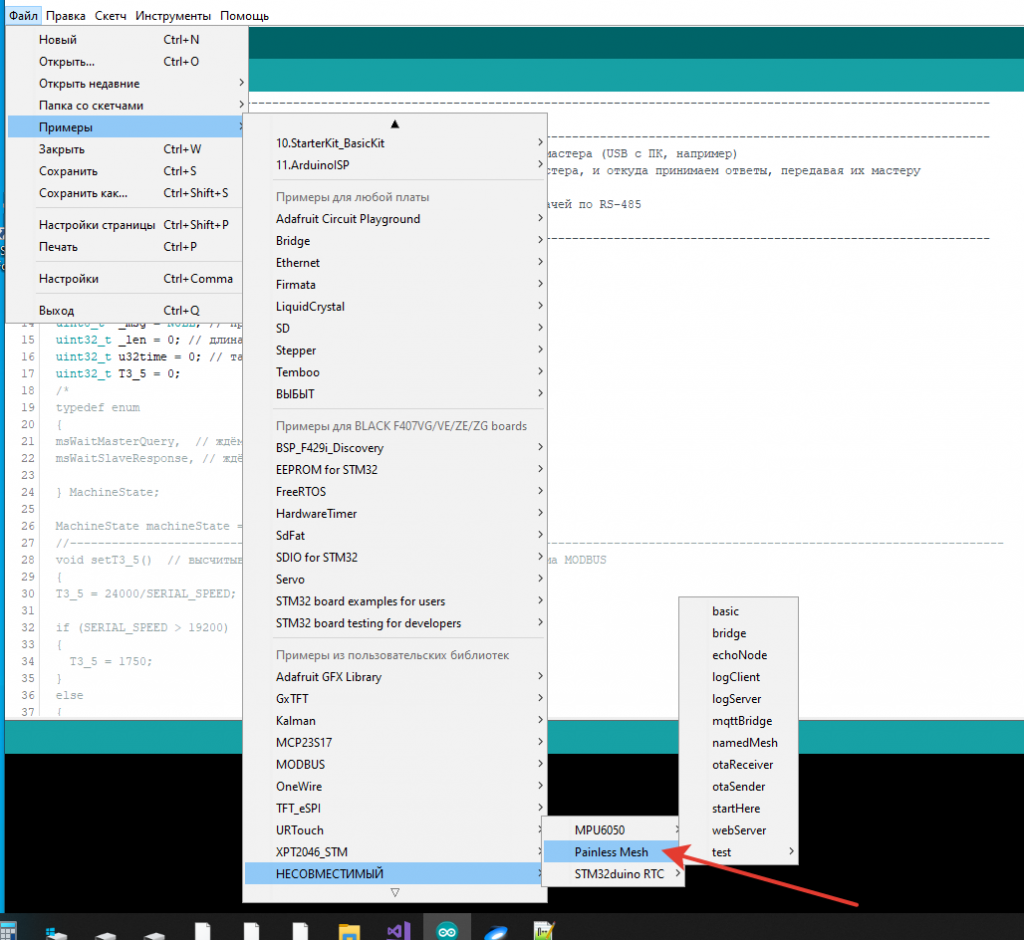Open the XPT2046_STM examples entry
The height and width of the screenshot is (940, 1024).
pyautogui.click(x=394, y=852)
